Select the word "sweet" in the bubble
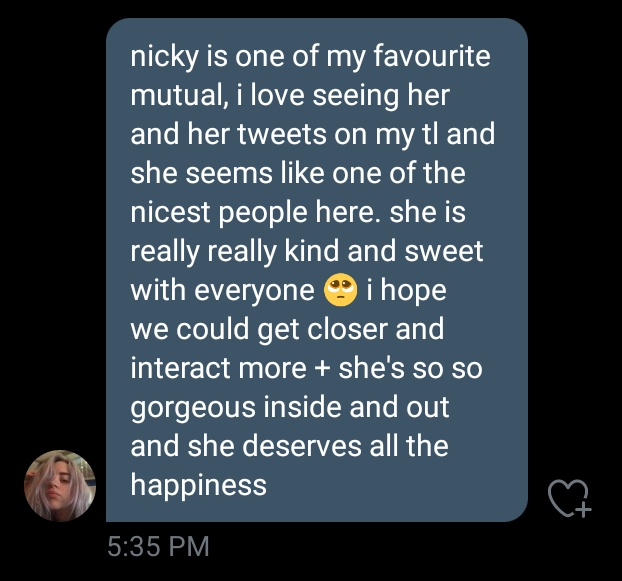The image size is (622, 581). tap(443, 251)
